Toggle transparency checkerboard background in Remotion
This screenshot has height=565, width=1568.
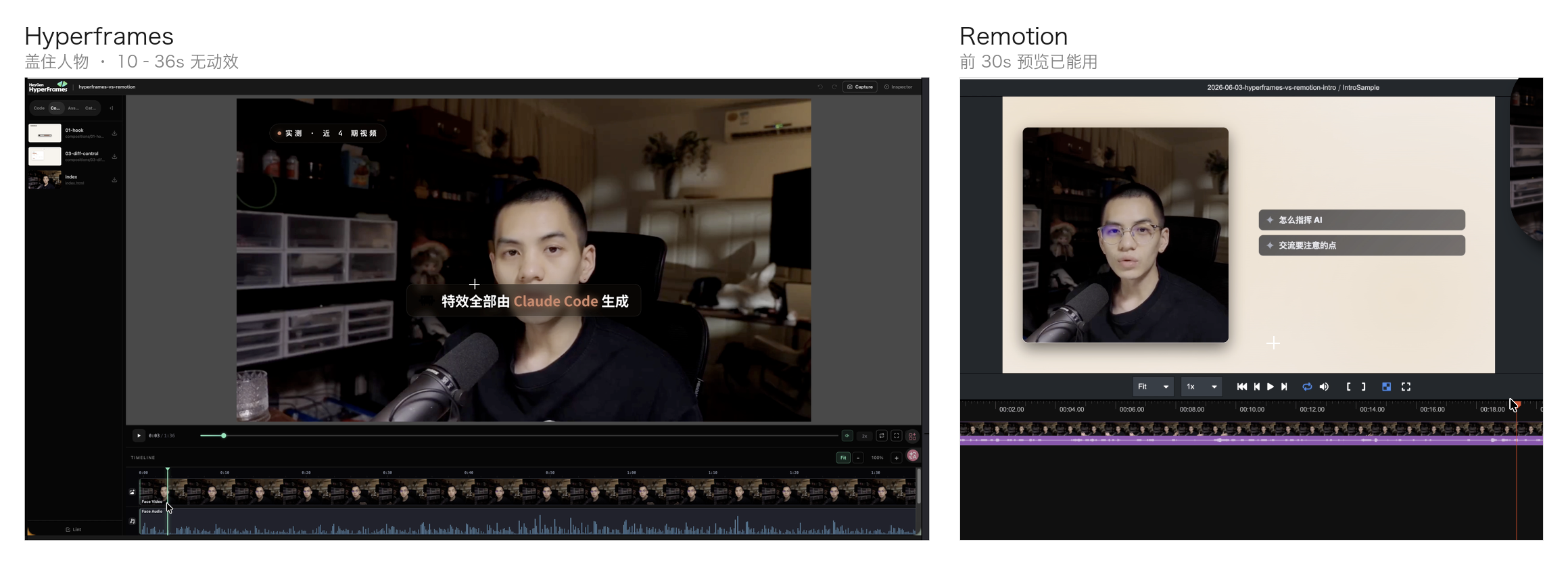[x=1386, y=387]
